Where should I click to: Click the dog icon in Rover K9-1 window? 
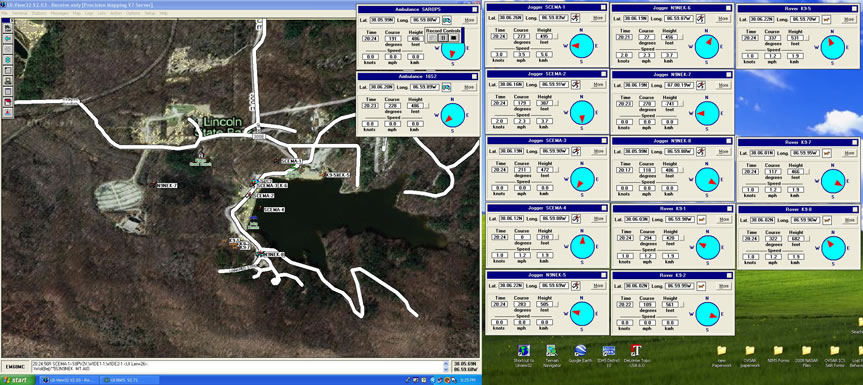point(701,219)
